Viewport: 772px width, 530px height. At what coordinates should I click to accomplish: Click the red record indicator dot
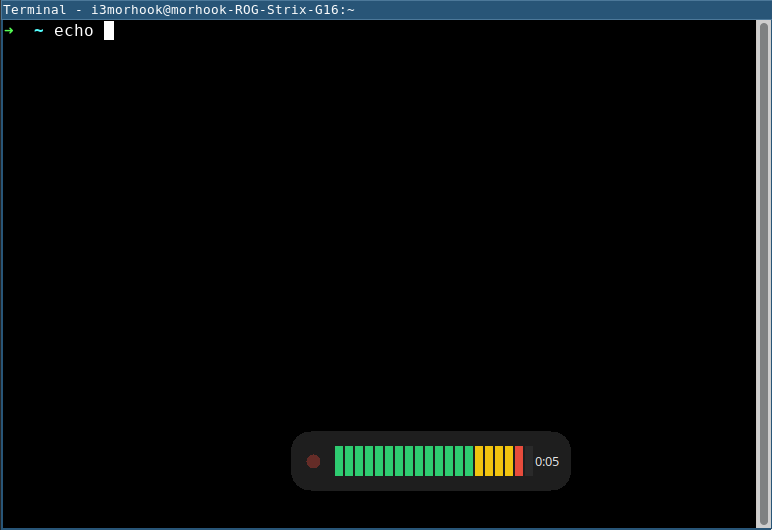[313, 462]
